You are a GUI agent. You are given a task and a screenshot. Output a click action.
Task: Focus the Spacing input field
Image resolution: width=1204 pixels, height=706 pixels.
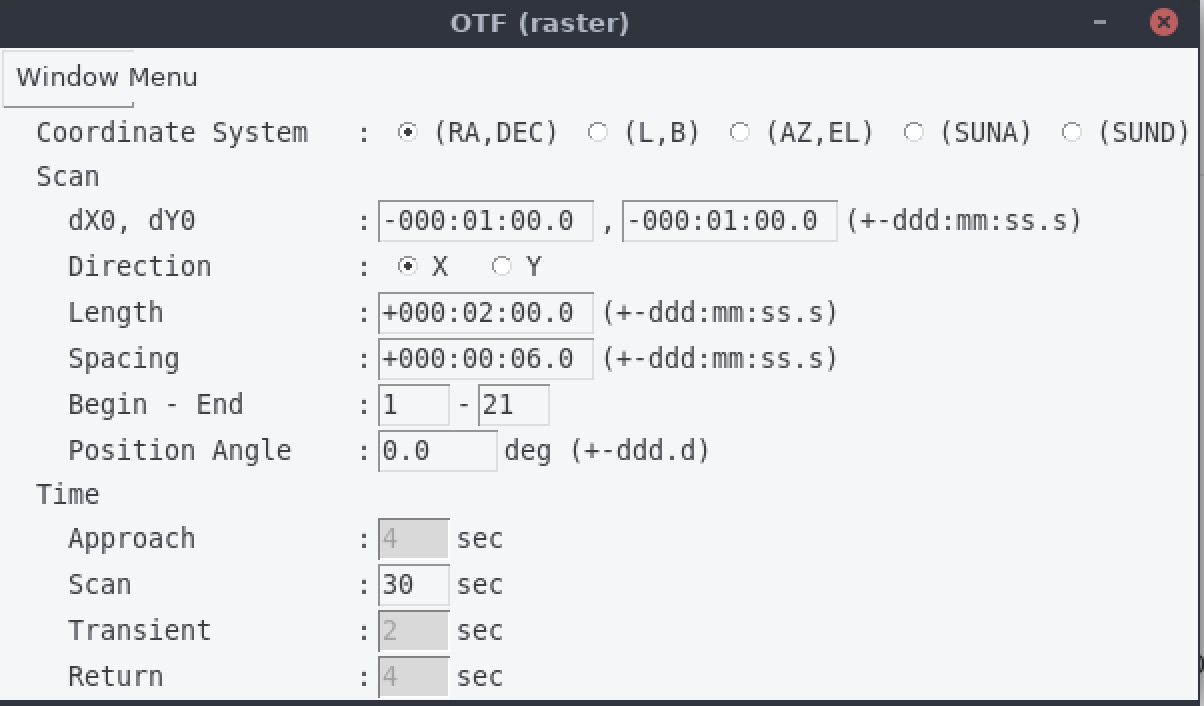tap(486, 359)
